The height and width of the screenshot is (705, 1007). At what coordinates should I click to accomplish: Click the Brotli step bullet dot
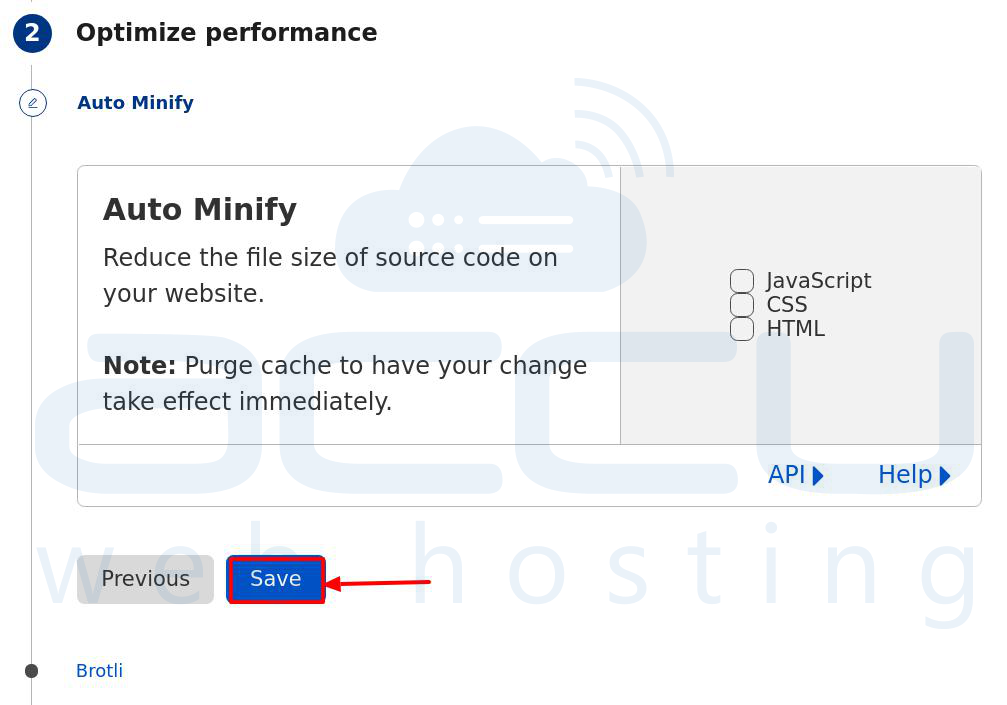[31, 671]
